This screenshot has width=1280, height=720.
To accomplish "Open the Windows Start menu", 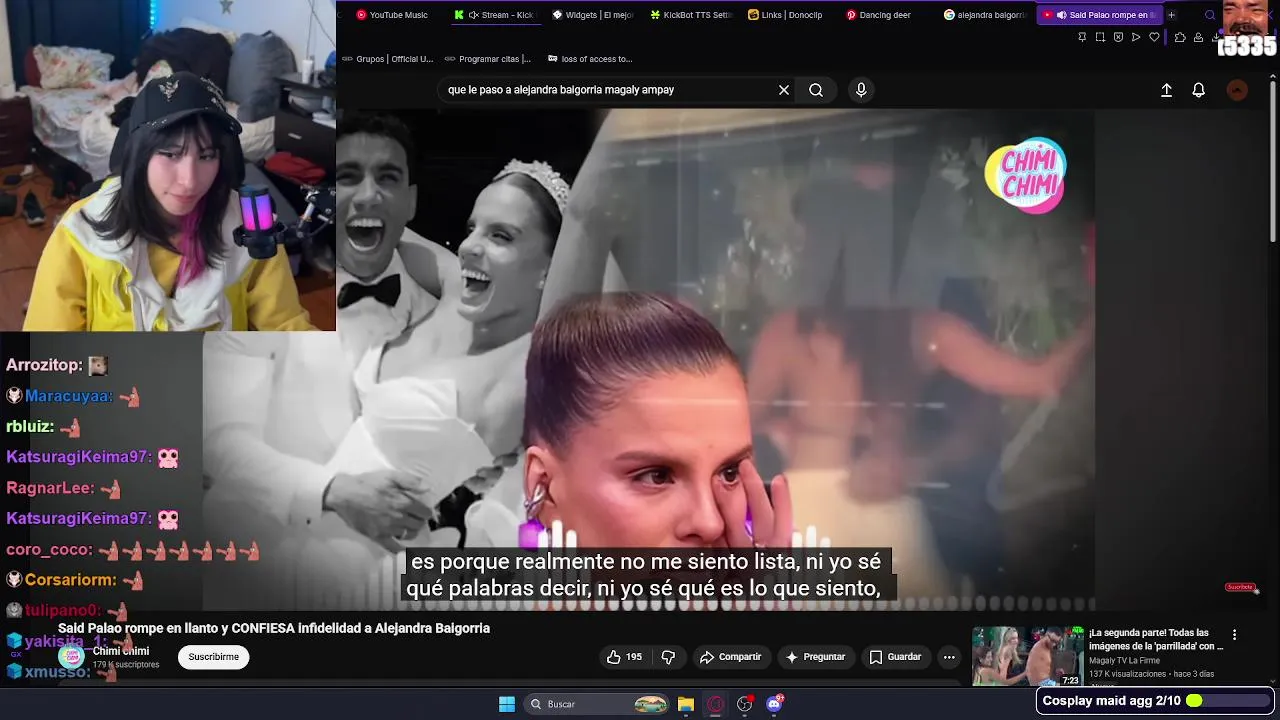I will [507, 704].
